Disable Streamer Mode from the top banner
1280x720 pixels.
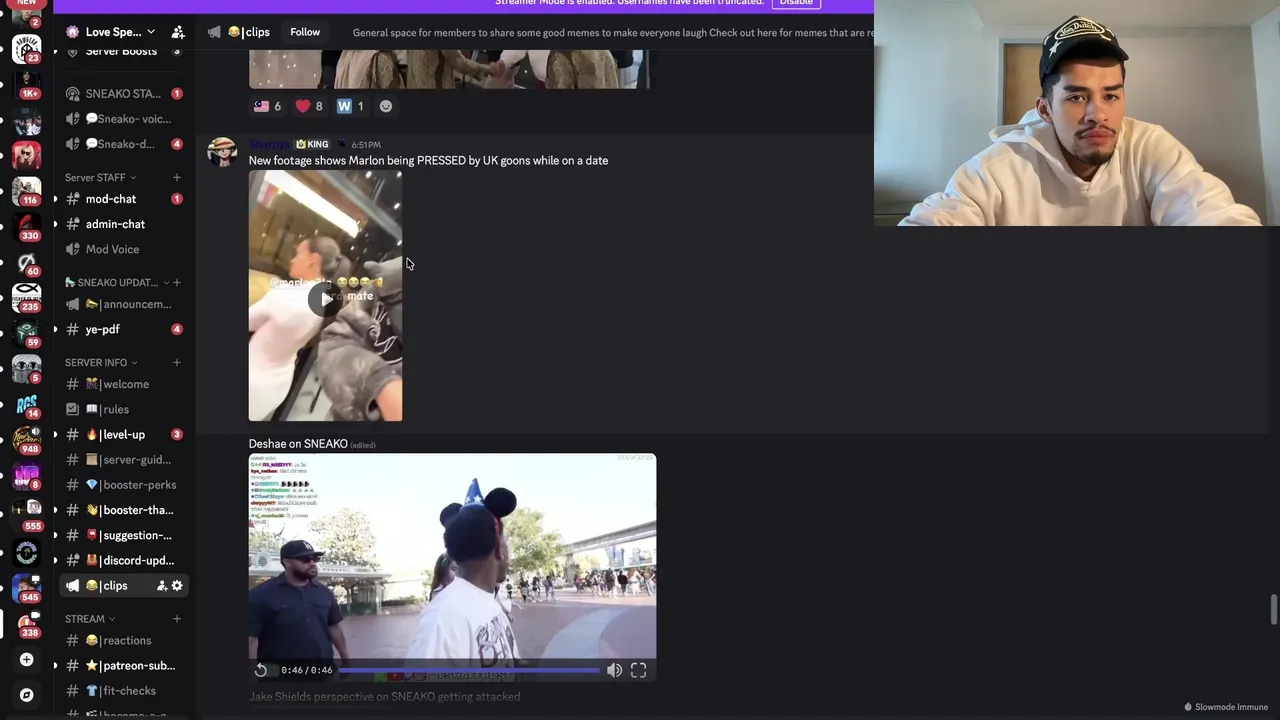coord(796,3)
